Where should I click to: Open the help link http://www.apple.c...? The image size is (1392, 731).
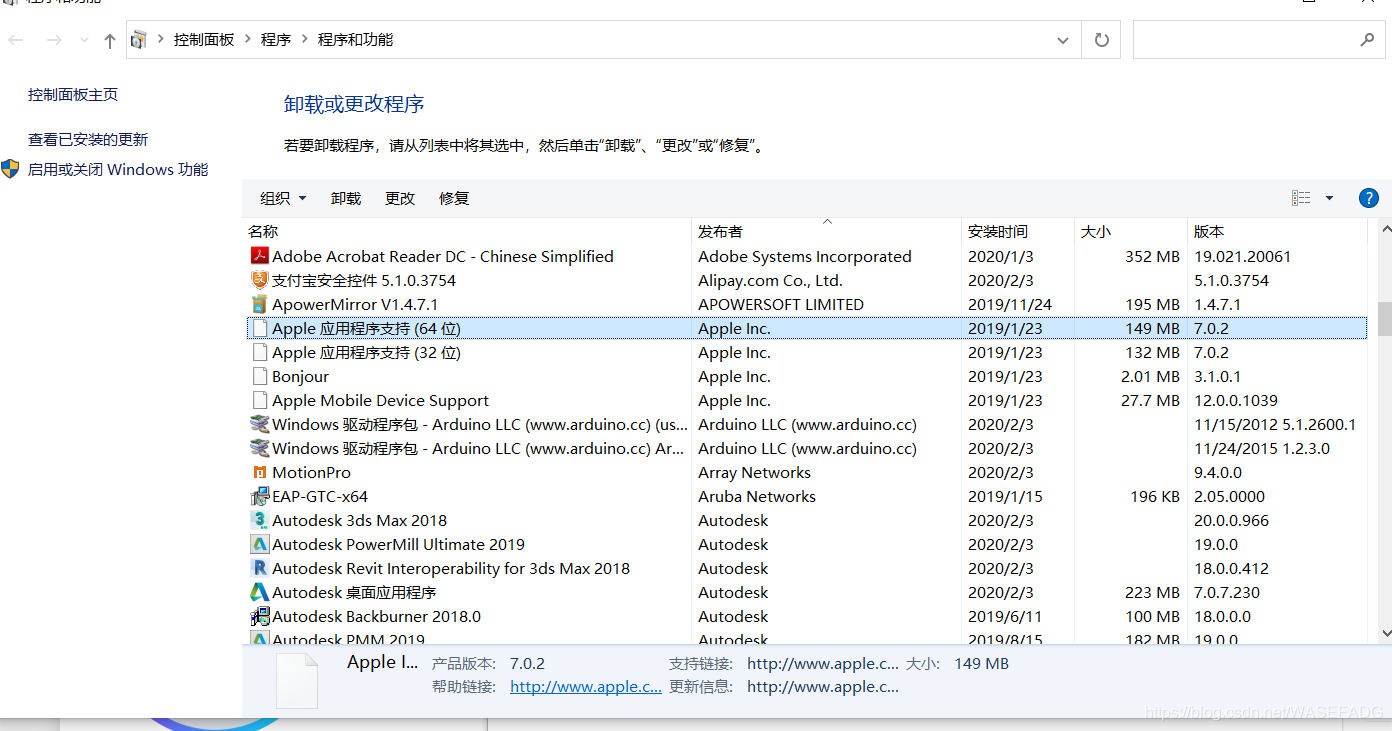tap(586, 686)
